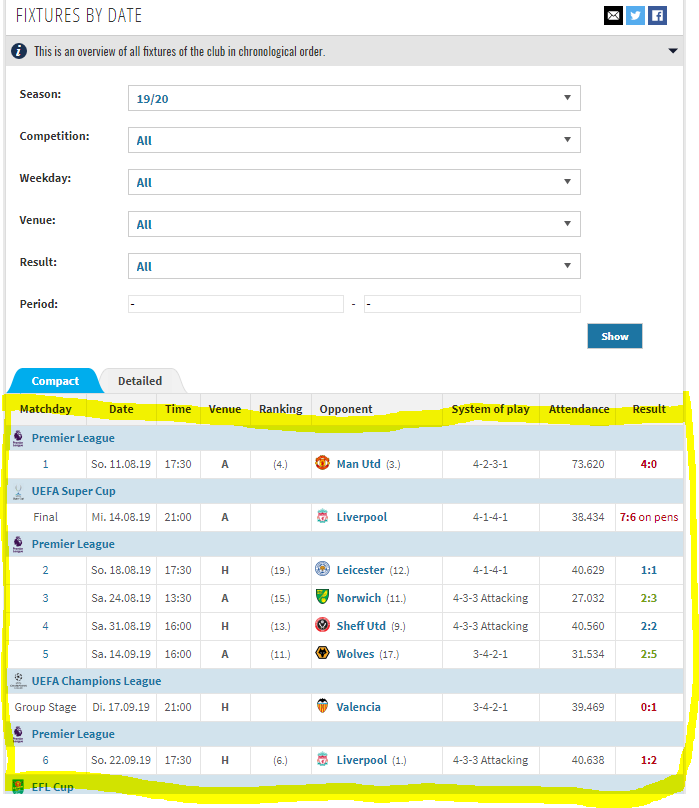Share fixtures via the email envelope icon
This screenshot has width=699, height=808.
(613, 15)
